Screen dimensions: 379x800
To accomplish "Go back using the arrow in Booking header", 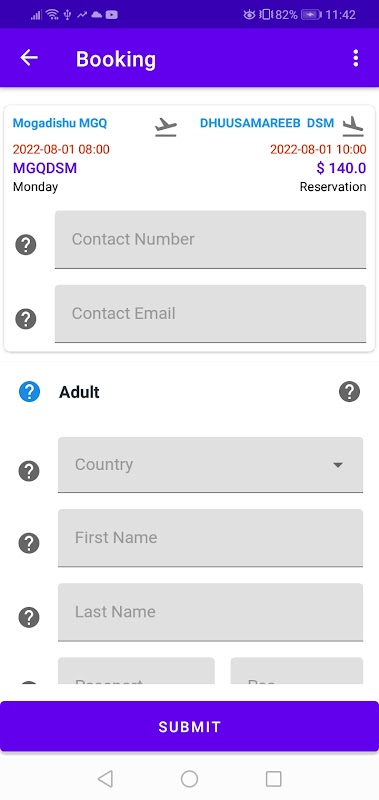I will [29, 58].
